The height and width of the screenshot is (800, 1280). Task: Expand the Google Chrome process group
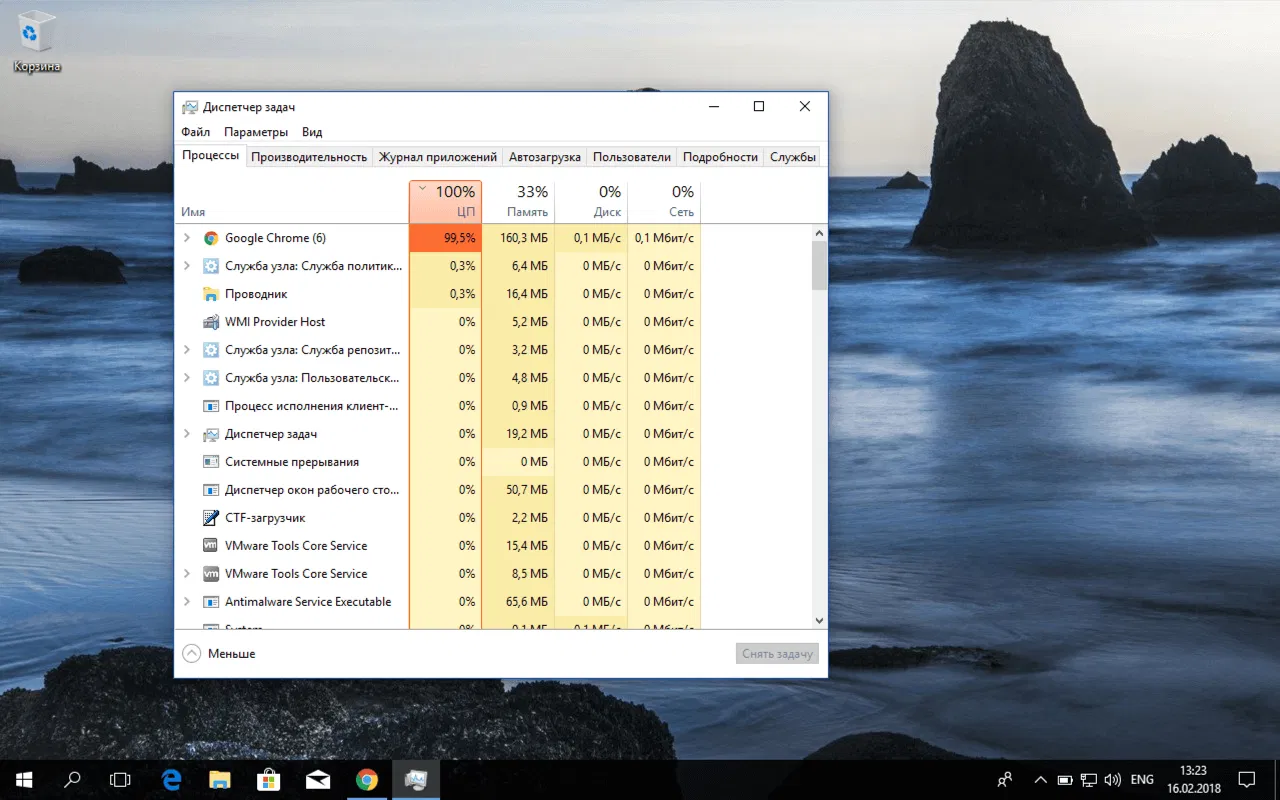186,237
